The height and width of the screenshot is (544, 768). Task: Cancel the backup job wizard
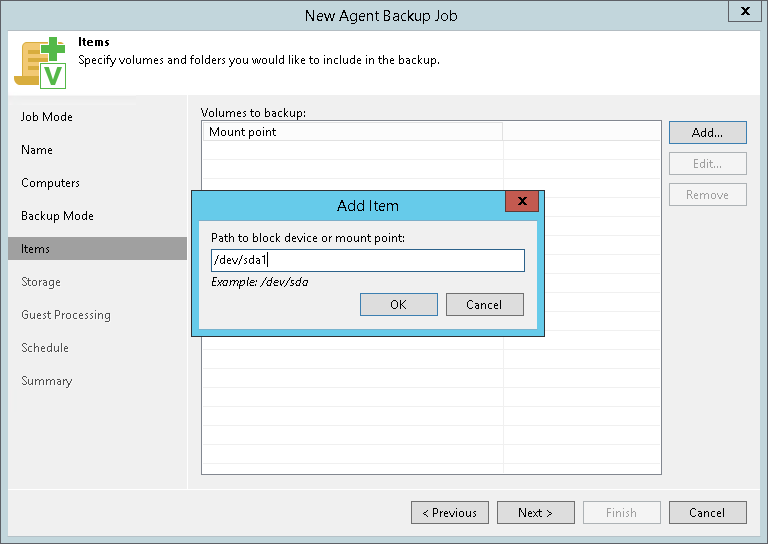(x=707, y=512)
